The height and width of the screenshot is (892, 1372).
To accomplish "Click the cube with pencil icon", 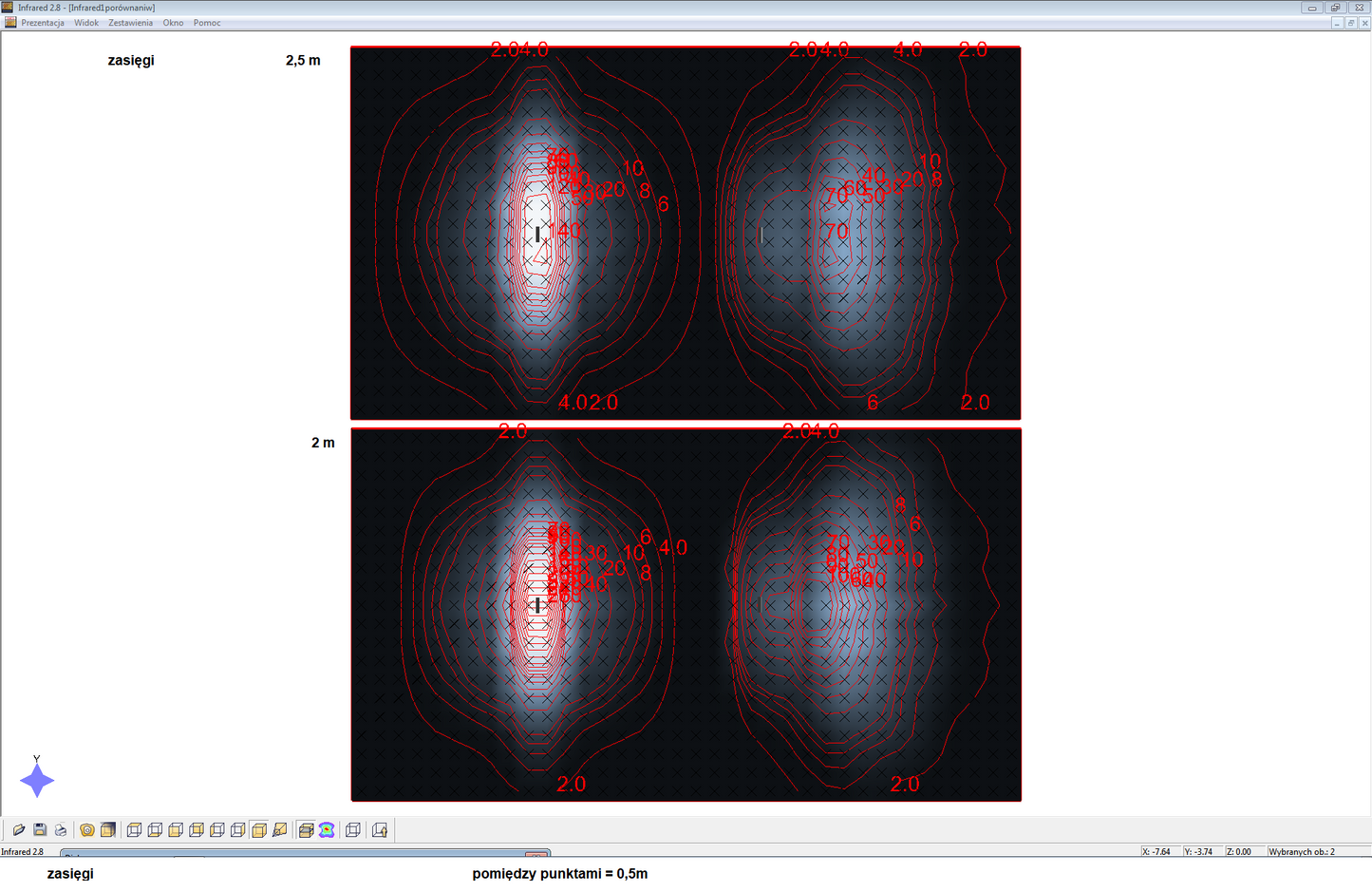I will tap(279, 830).
